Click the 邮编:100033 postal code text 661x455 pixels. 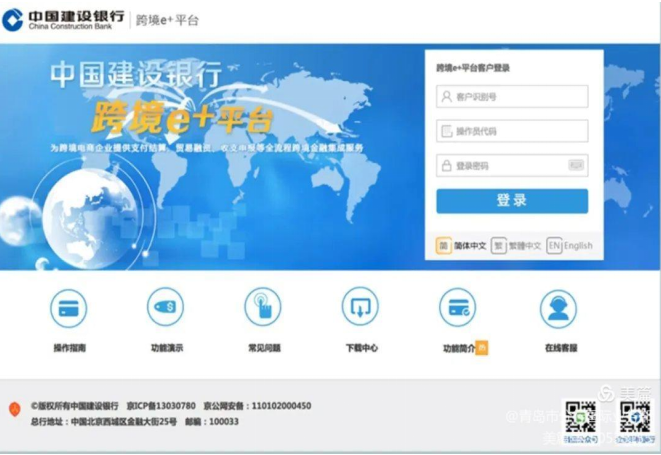[212, 421]
